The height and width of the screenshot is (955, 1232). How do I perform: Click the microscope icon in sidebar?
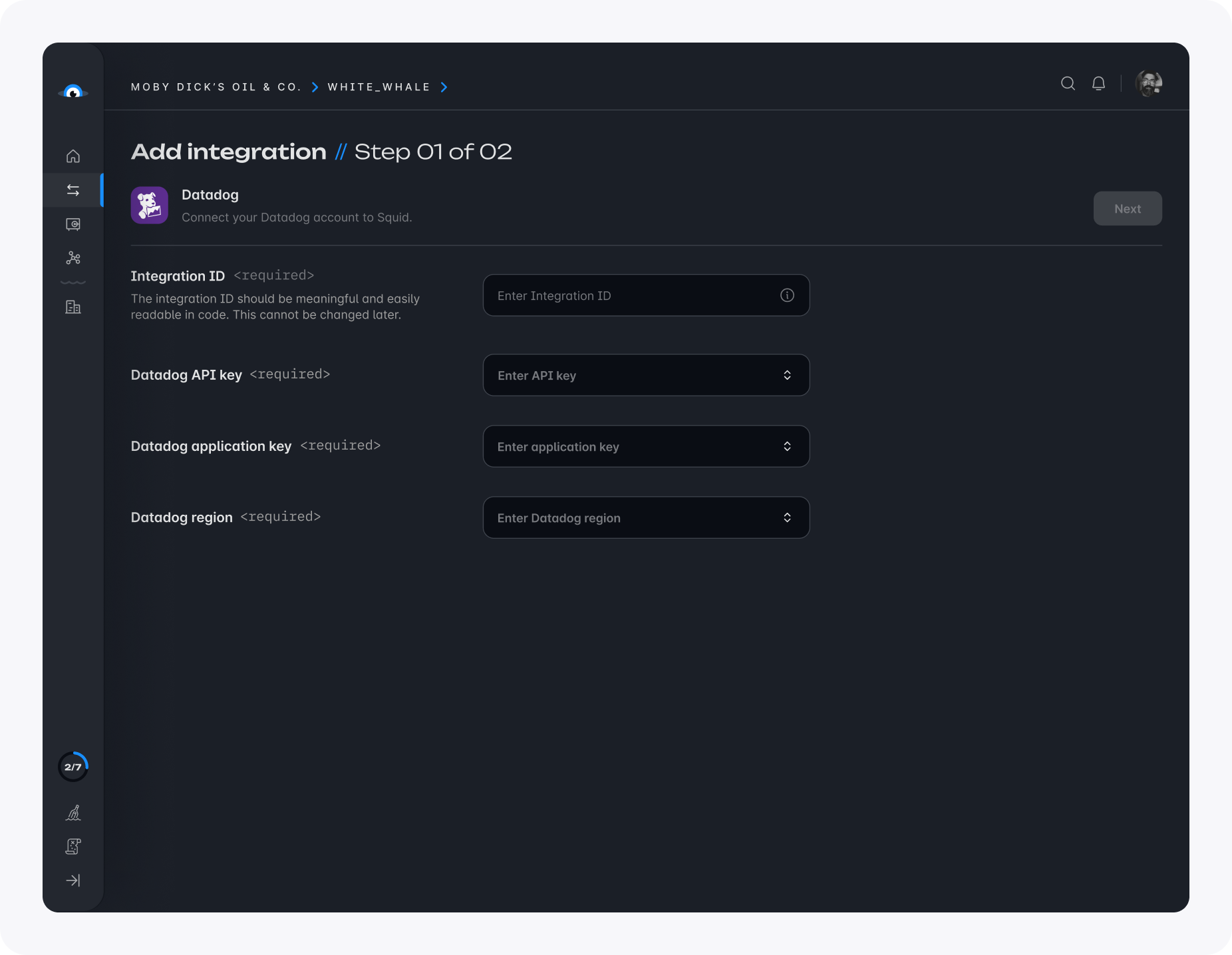73,813
